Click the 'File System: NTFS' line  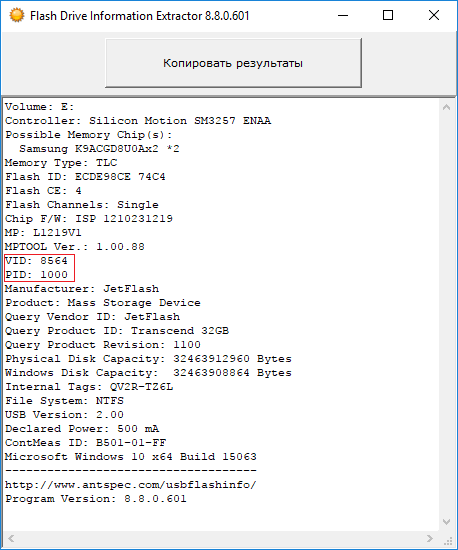point(64,401)
